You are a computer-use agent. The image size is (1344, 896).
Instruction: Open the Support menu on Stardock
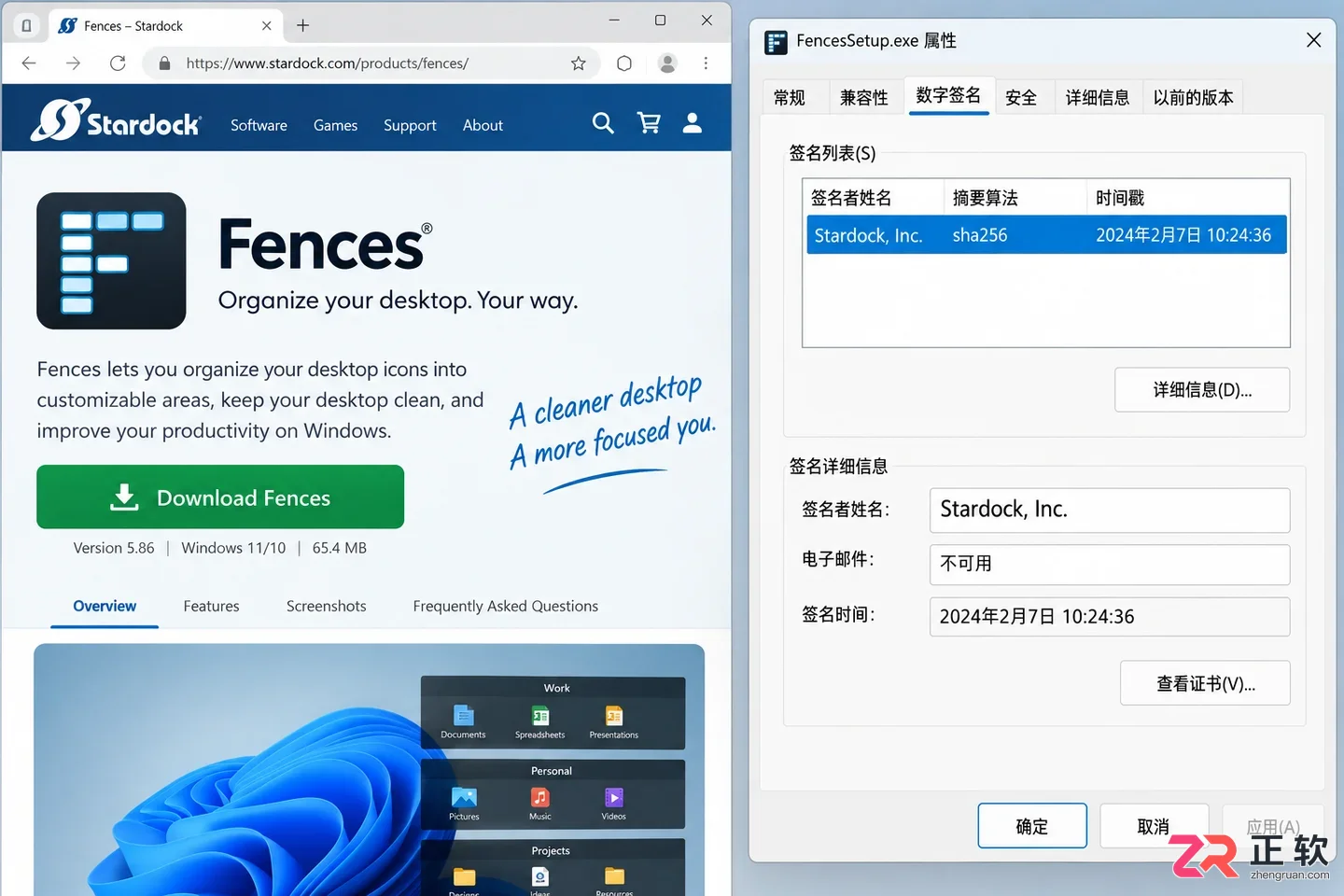[x=410, y=125]
